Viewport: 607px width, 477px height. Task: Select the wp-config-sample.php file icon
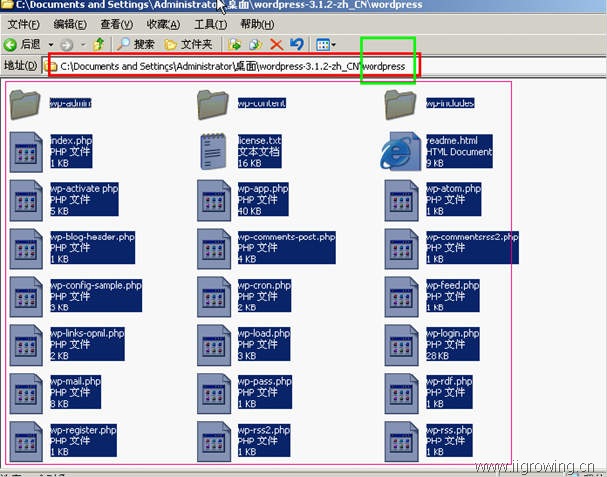point(26,297)
